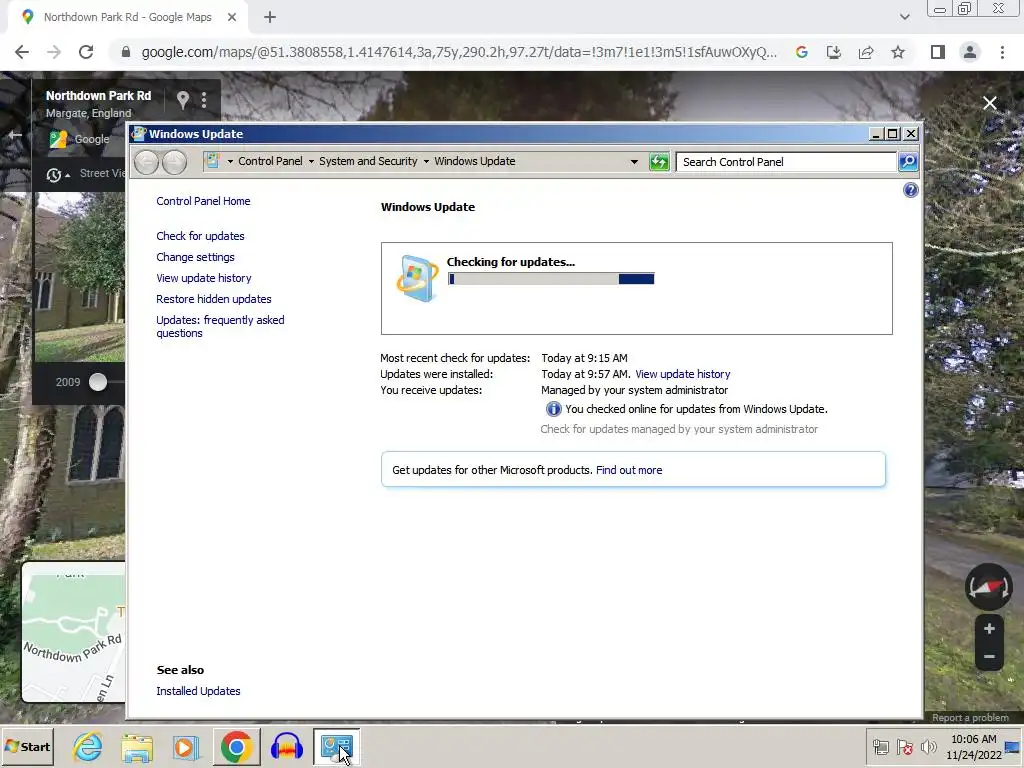Click volume speaker in system tray
The image size is (1024, 768).
pyautogui.click(x=928, y=746)
